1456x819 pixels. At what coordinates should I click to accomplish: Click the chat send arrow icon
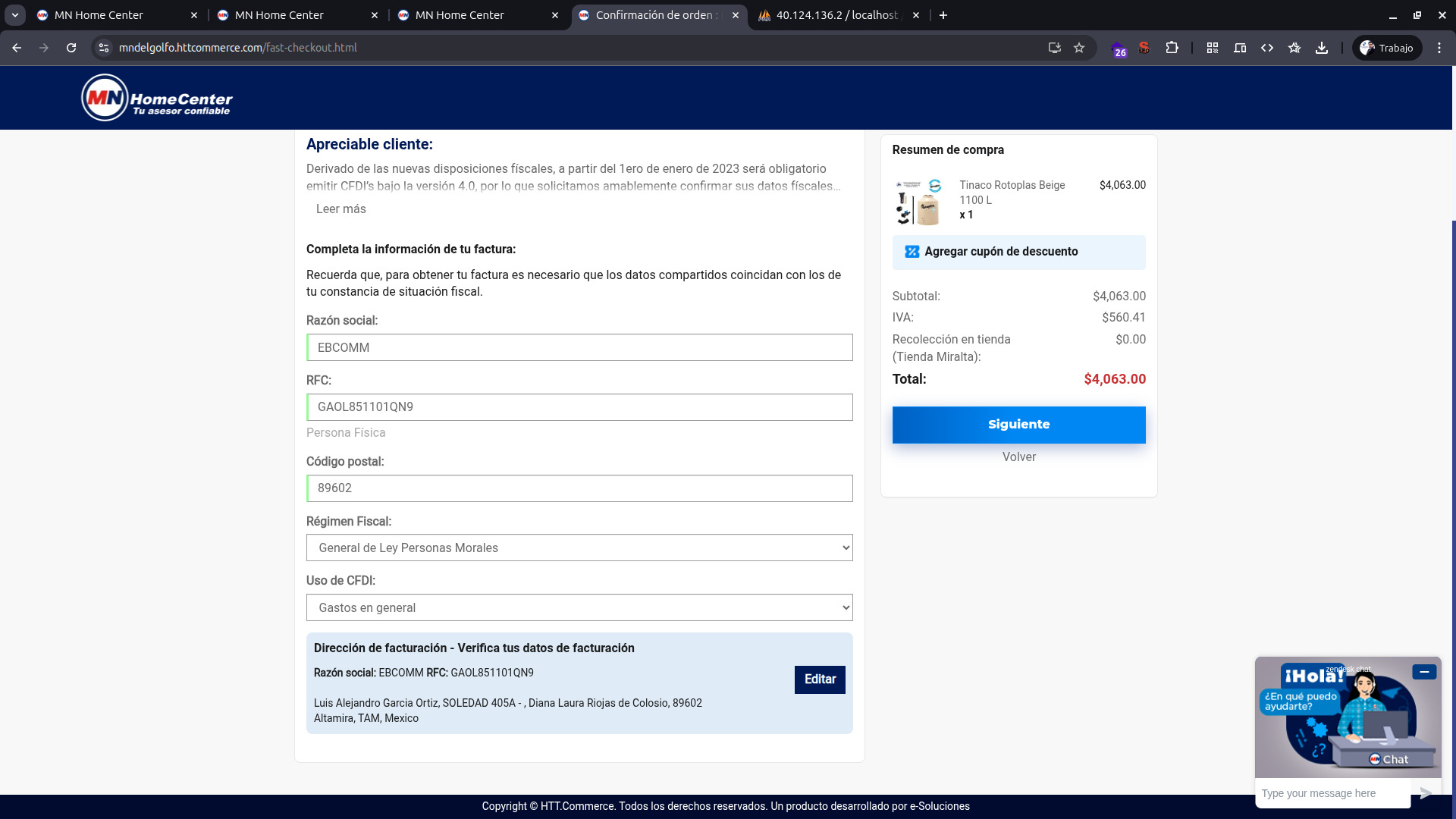(x=1426, y=793)
